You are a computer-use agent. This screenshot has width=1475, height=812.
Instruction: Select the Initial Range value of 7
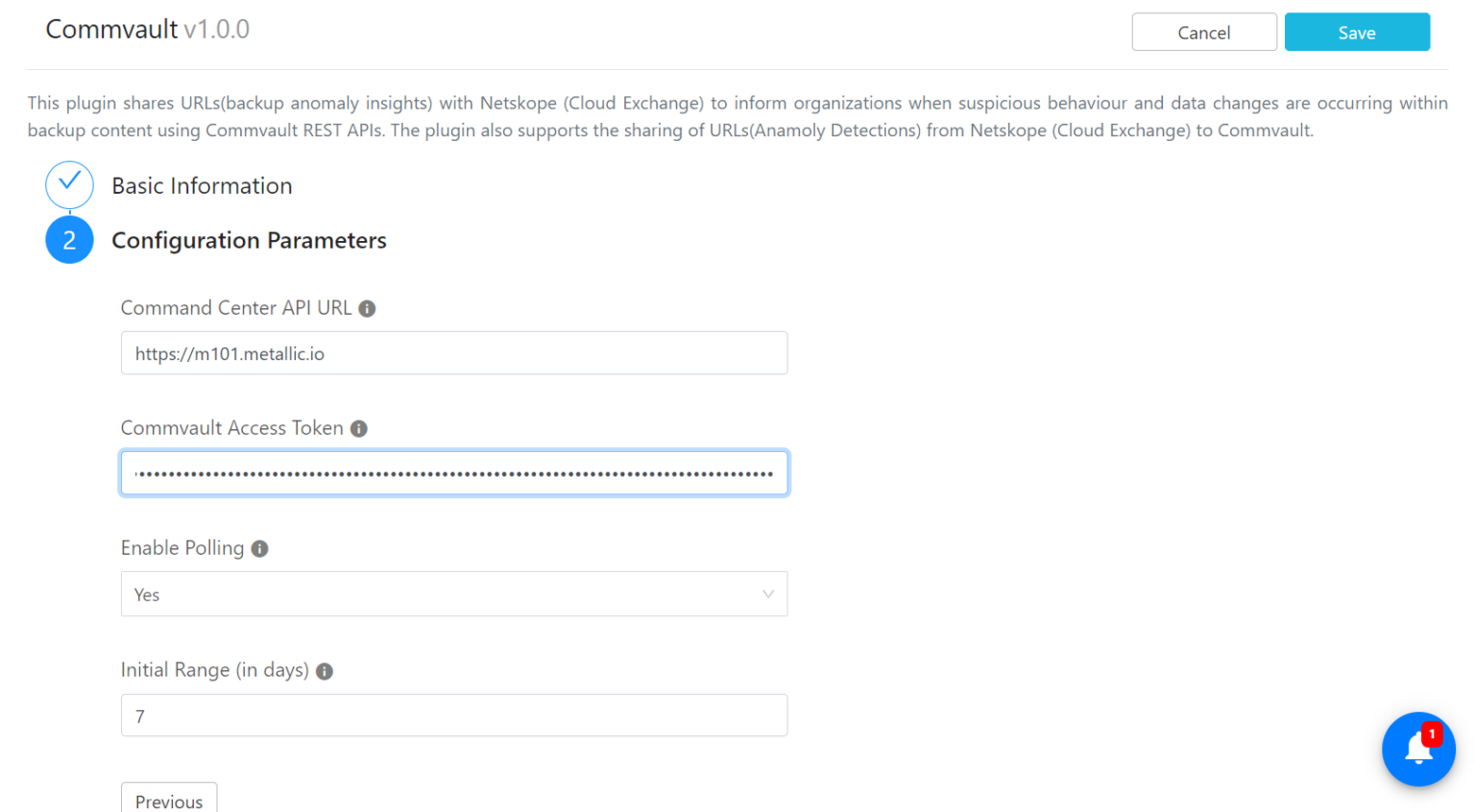tap(453, 715)
